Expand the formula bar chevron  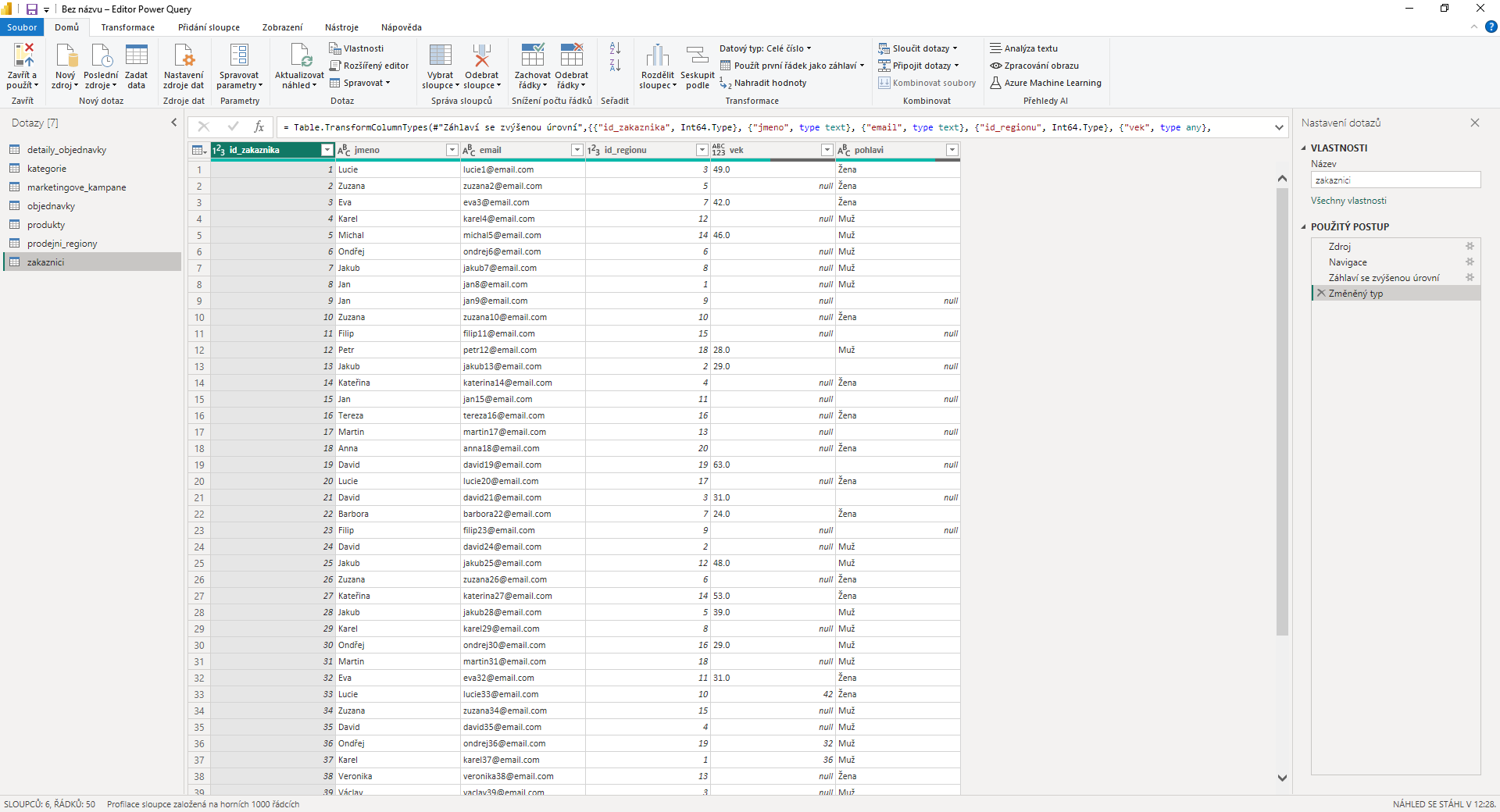(x=1279, y=126)
